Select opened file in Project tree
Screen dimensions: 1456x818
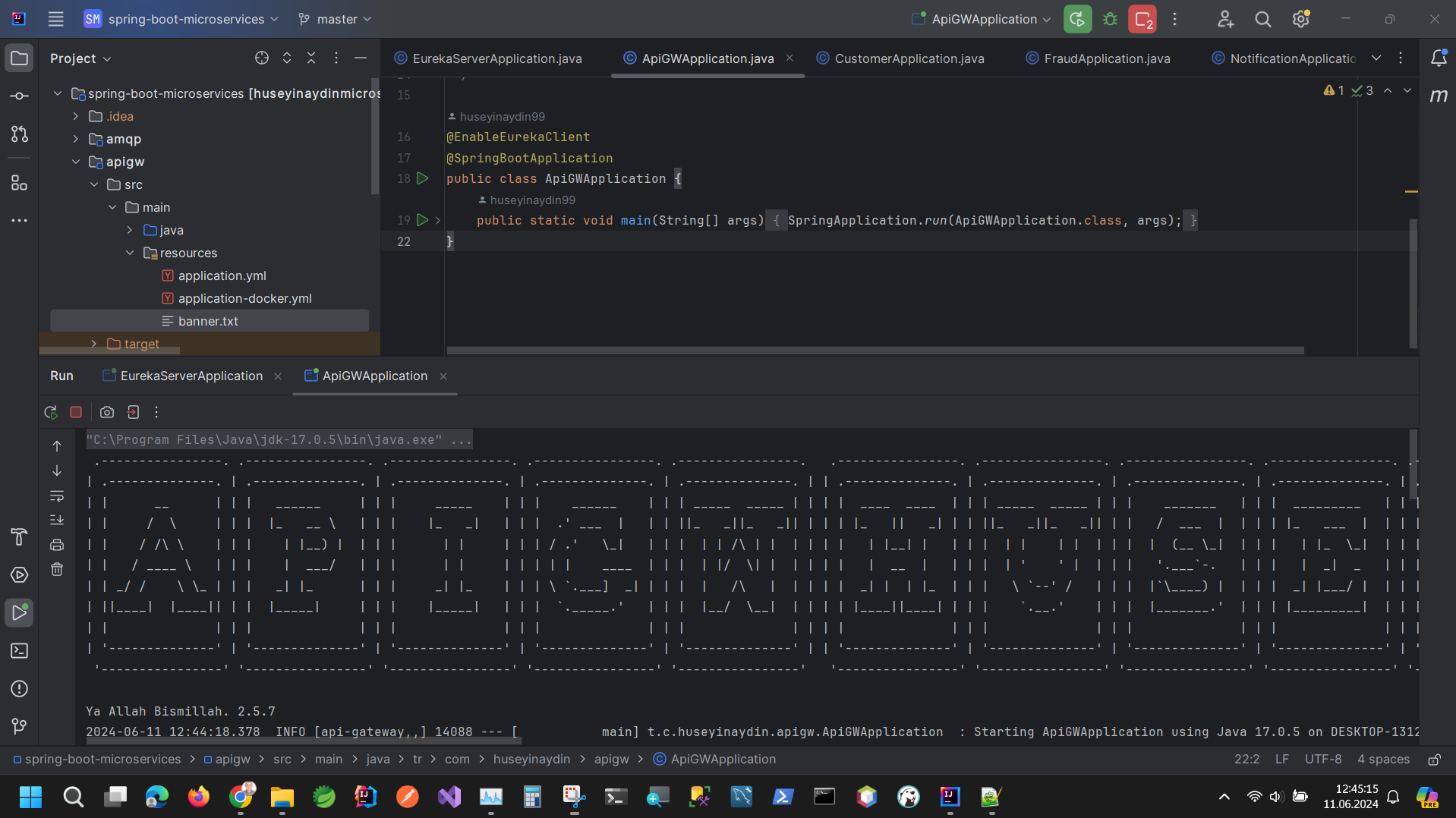pyautogui.click(x=262, y=58)
